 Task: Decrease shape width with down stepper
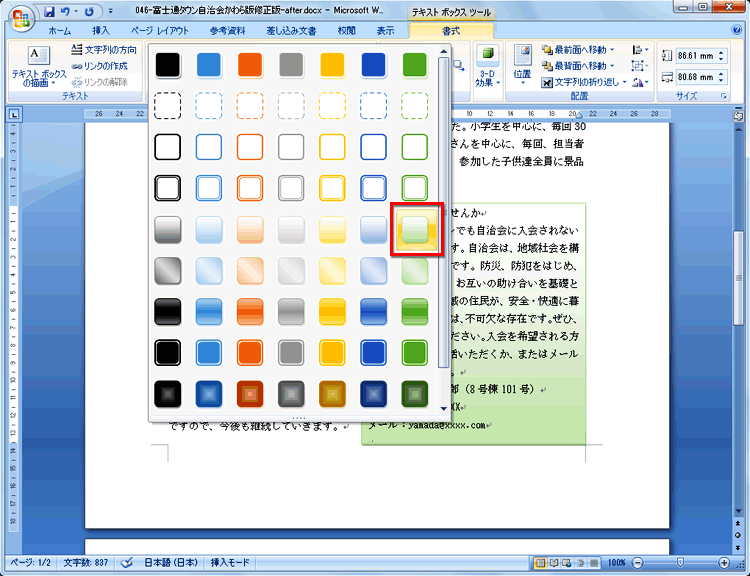[x=721, y=80]
